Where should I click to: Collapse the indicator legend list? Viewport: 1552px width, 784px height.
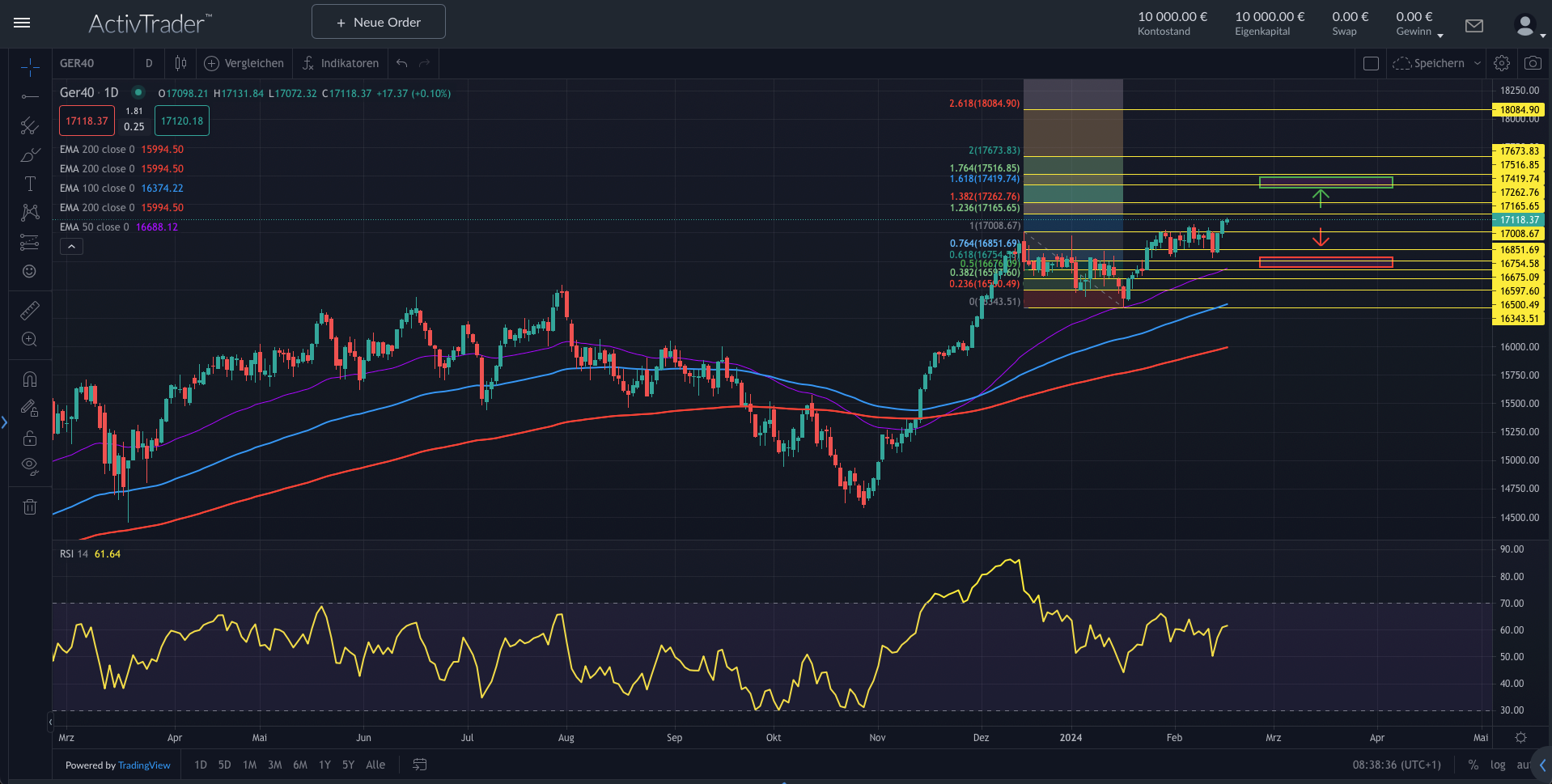point(71,246)
